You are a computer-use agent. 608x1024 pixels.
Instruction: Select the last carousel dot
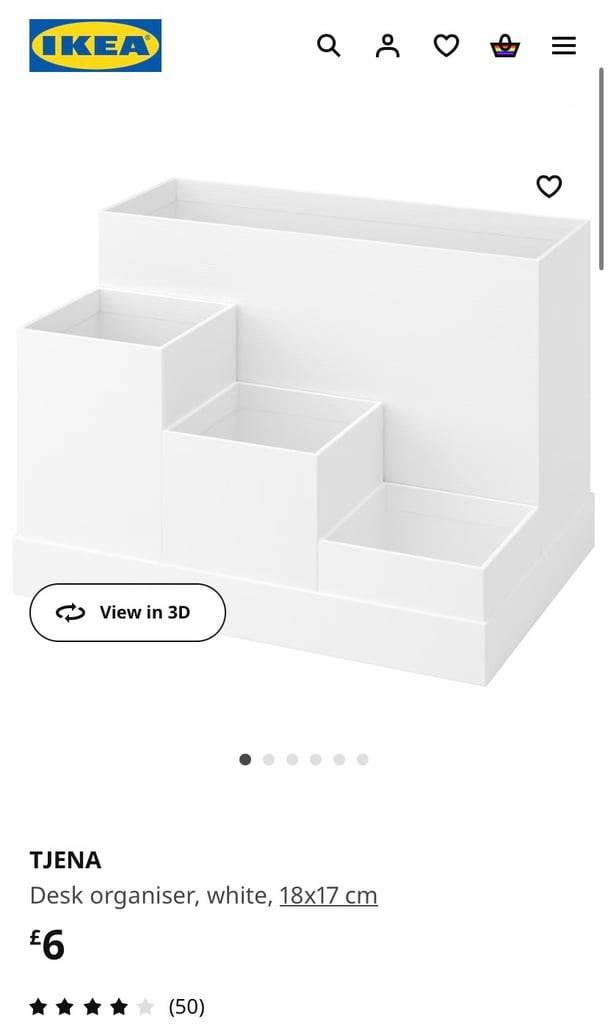pos(362,759)
